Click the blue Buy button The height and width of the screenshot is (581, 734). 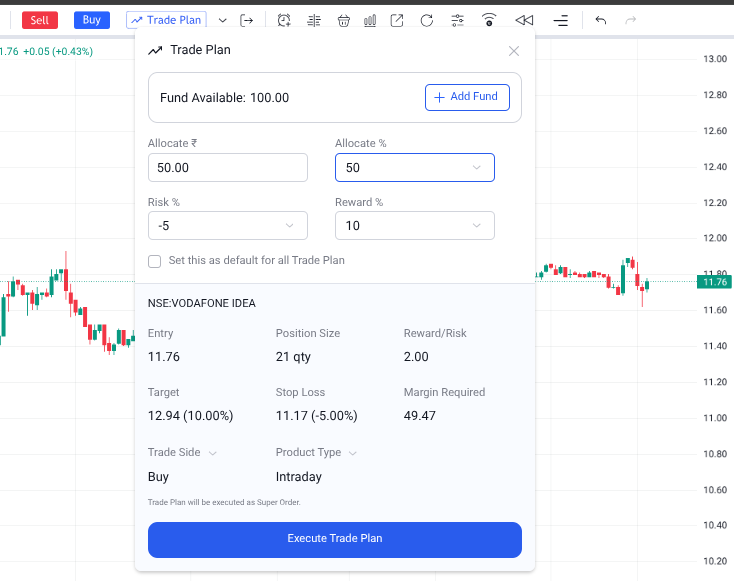pos(92,20)
